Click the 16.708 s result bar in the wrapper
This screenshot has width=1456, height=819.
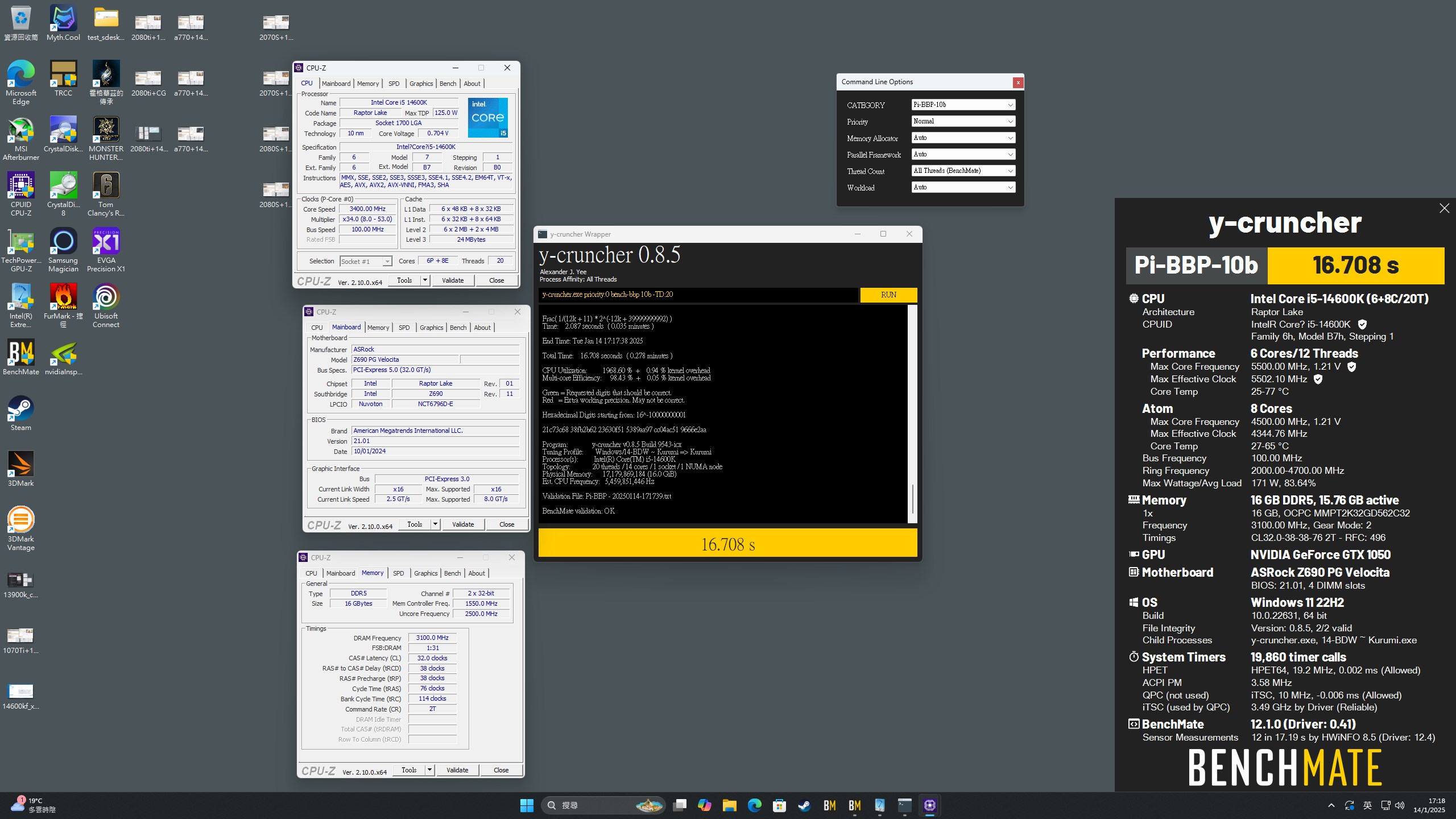[x=727, y=544]
